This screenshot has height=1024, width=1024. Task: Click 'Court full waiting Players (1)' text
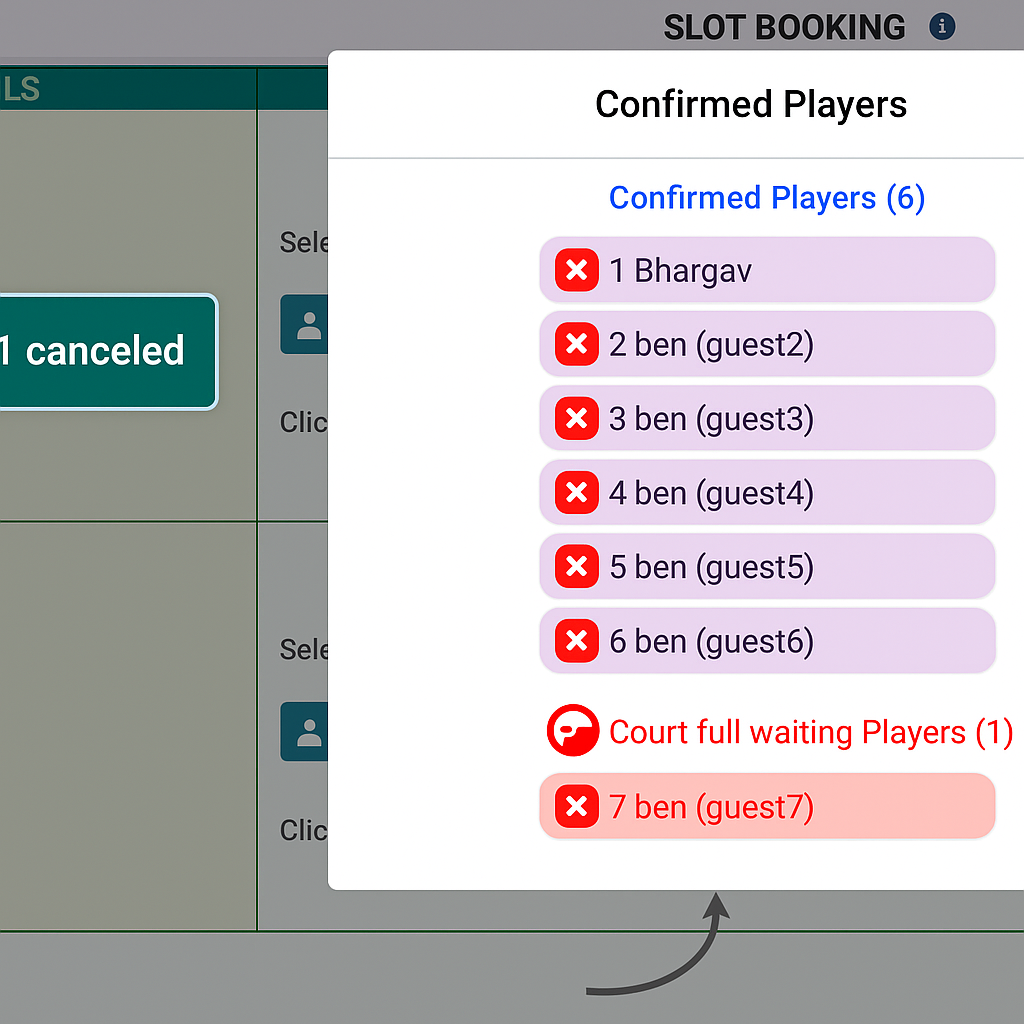810,731
